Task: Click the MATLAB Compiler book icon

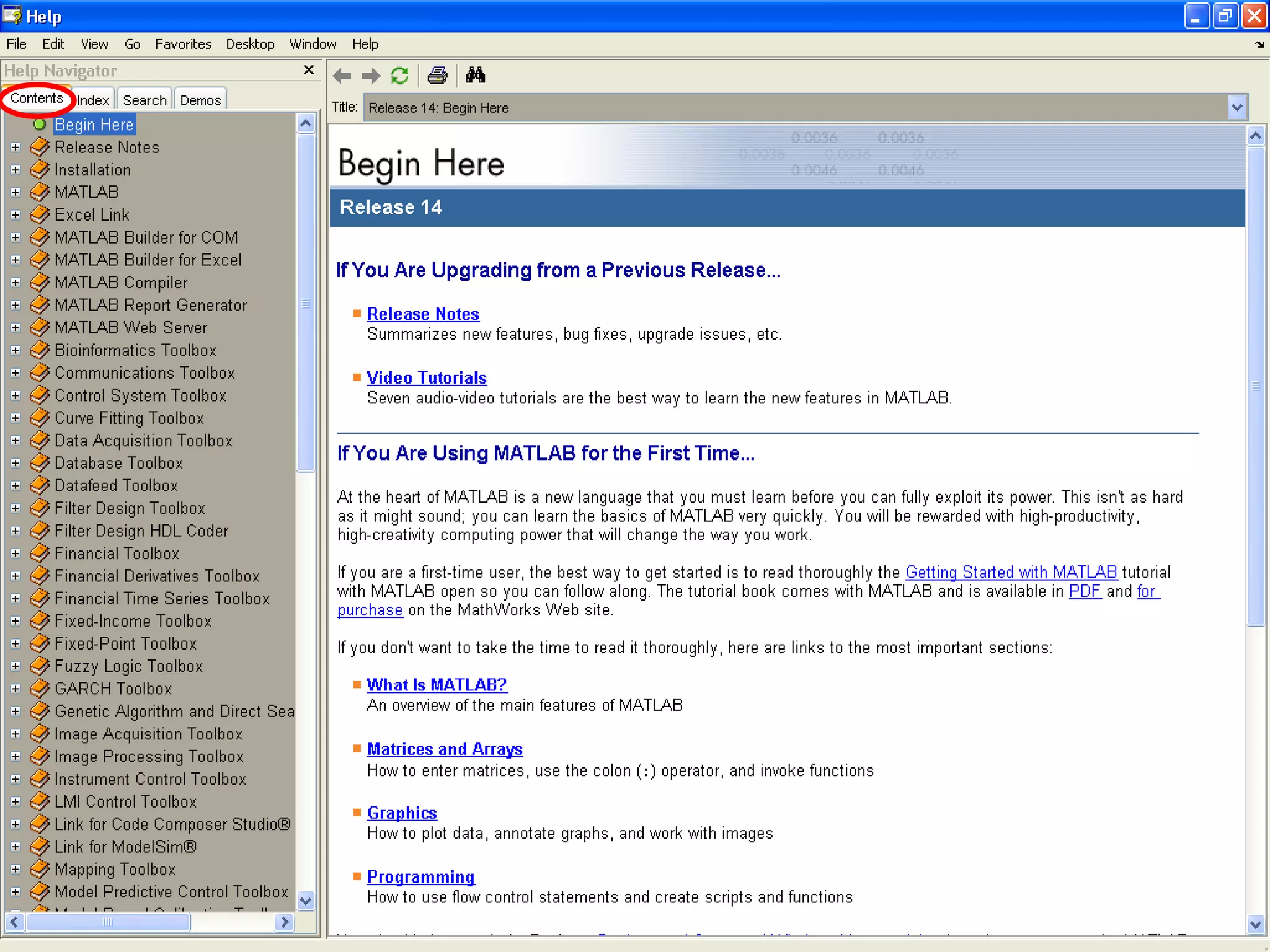Action: click(x=40, y=283)
